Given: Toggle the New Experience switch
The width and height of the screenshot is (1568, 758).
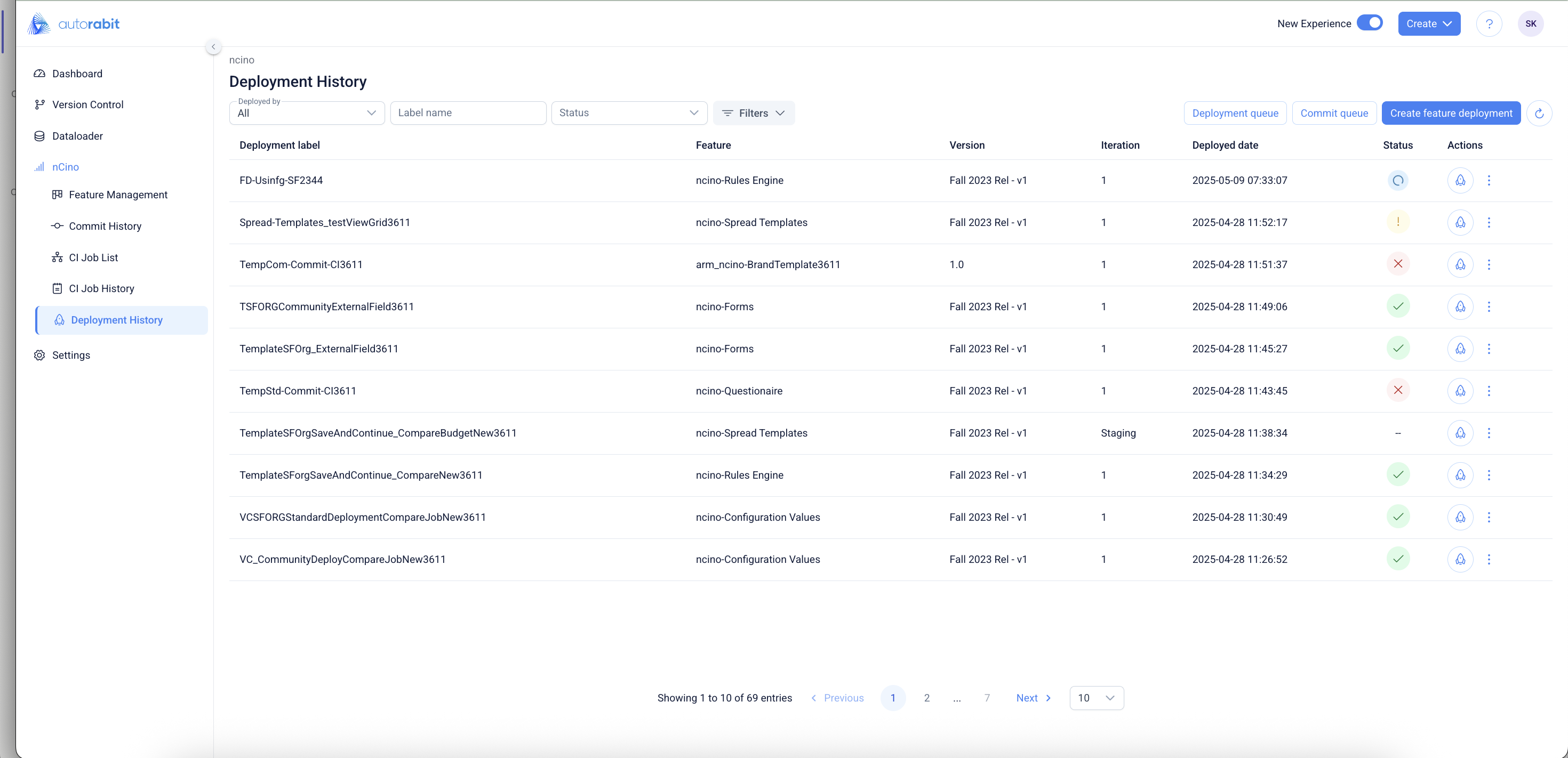Looking at the screenshot, I should (x=1370, y=23).
